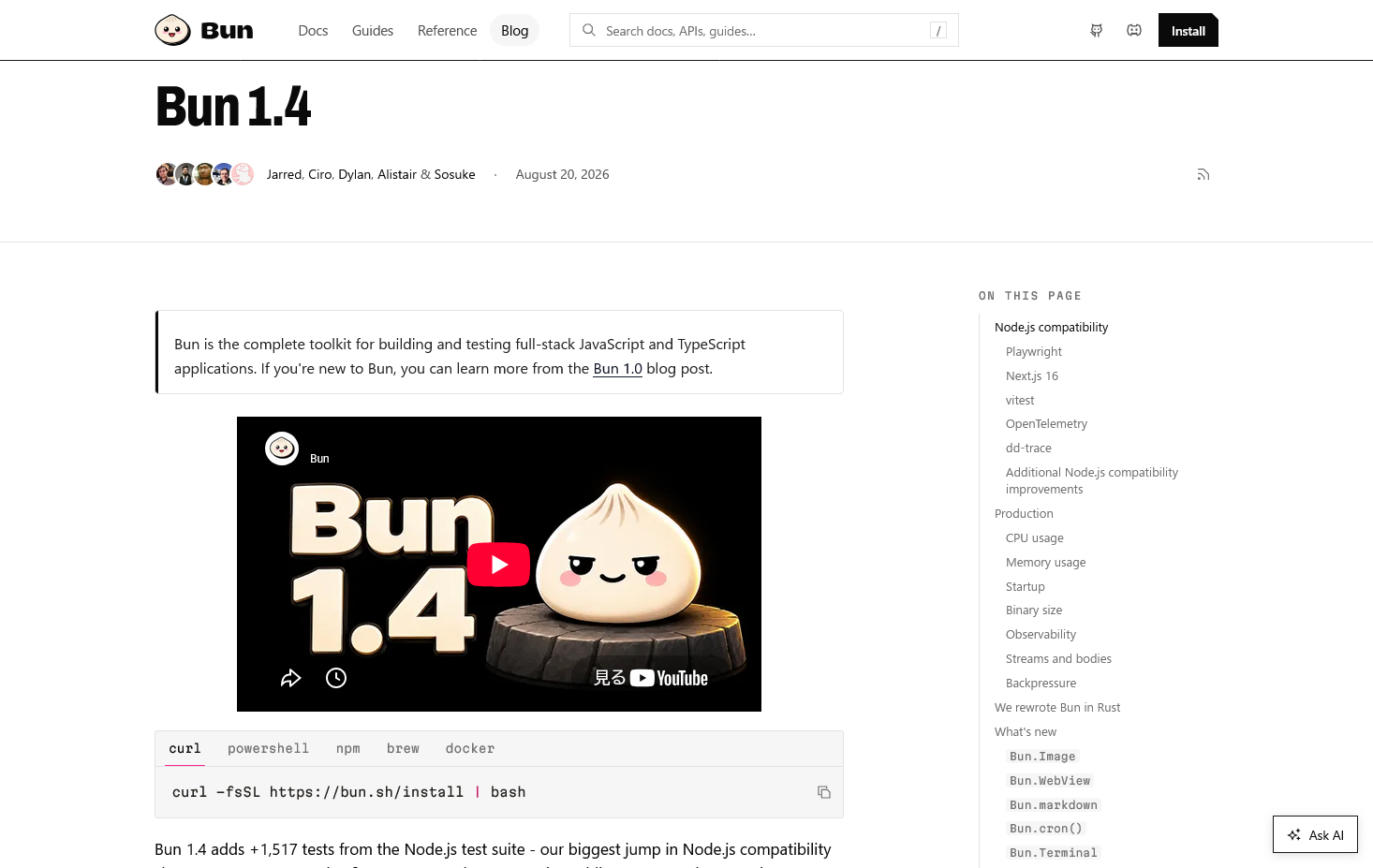Click the video share arrow icon
The width and height of the screenshot is (1373, 868).
coord(291,678)
